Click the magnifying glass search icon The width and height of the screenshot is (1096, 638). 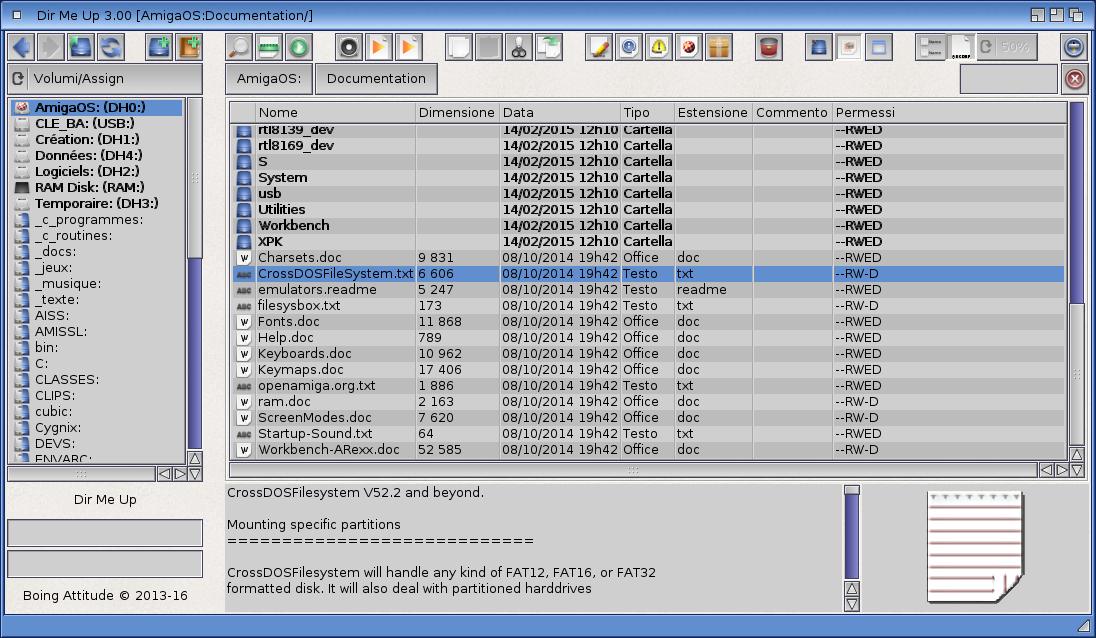coord(240,47)
